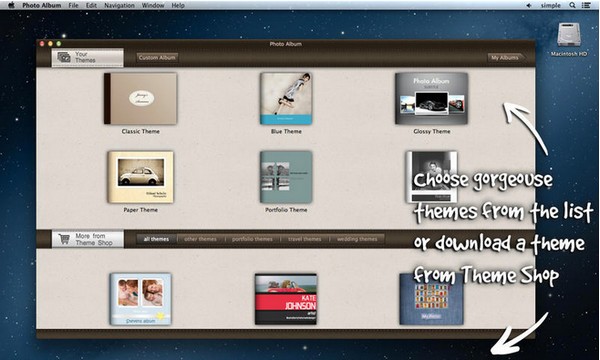Click the 'simple' user name in menu bar
Screen dimensions: 600x360
(x=551, y=5)
